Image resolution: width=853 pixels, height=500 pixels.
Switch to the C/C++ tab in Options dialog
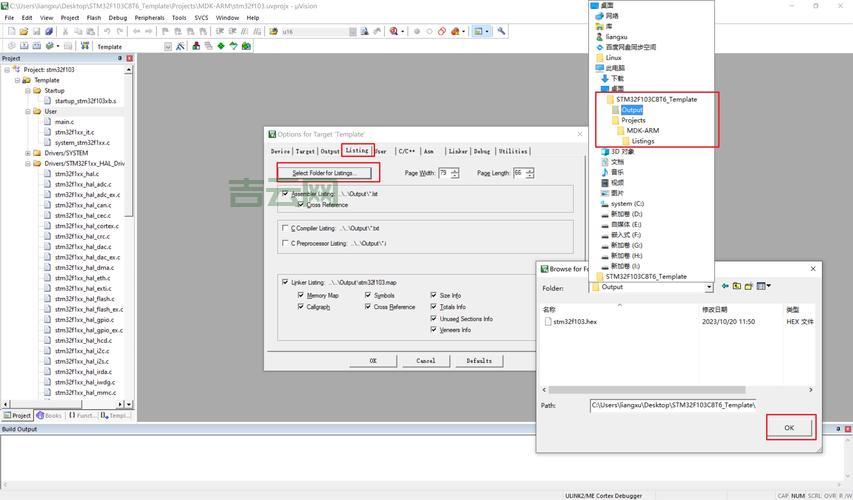[x=406, y=151]
